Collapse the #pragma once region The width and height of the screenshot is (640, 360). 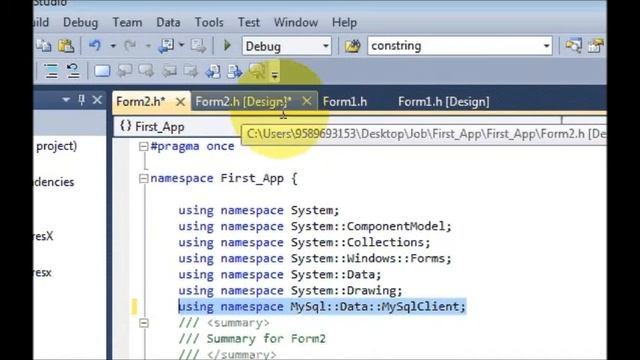(143, 146)
